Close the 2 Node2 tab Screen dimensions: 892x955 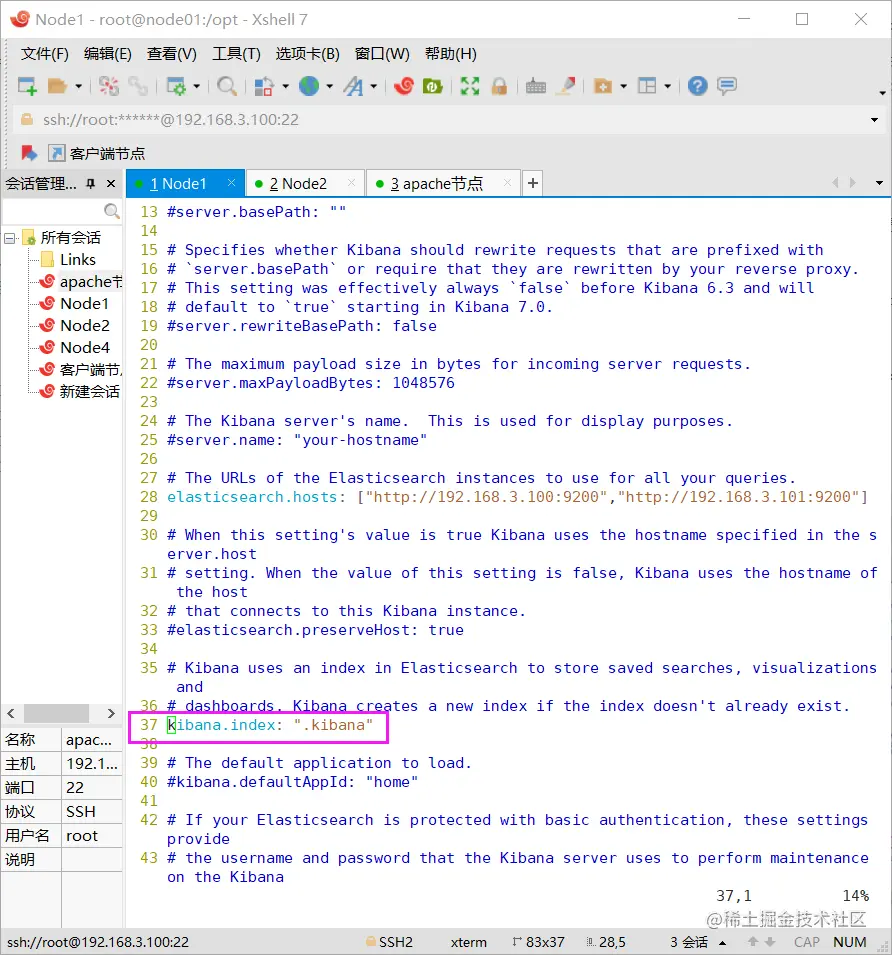tap(351, 183)
